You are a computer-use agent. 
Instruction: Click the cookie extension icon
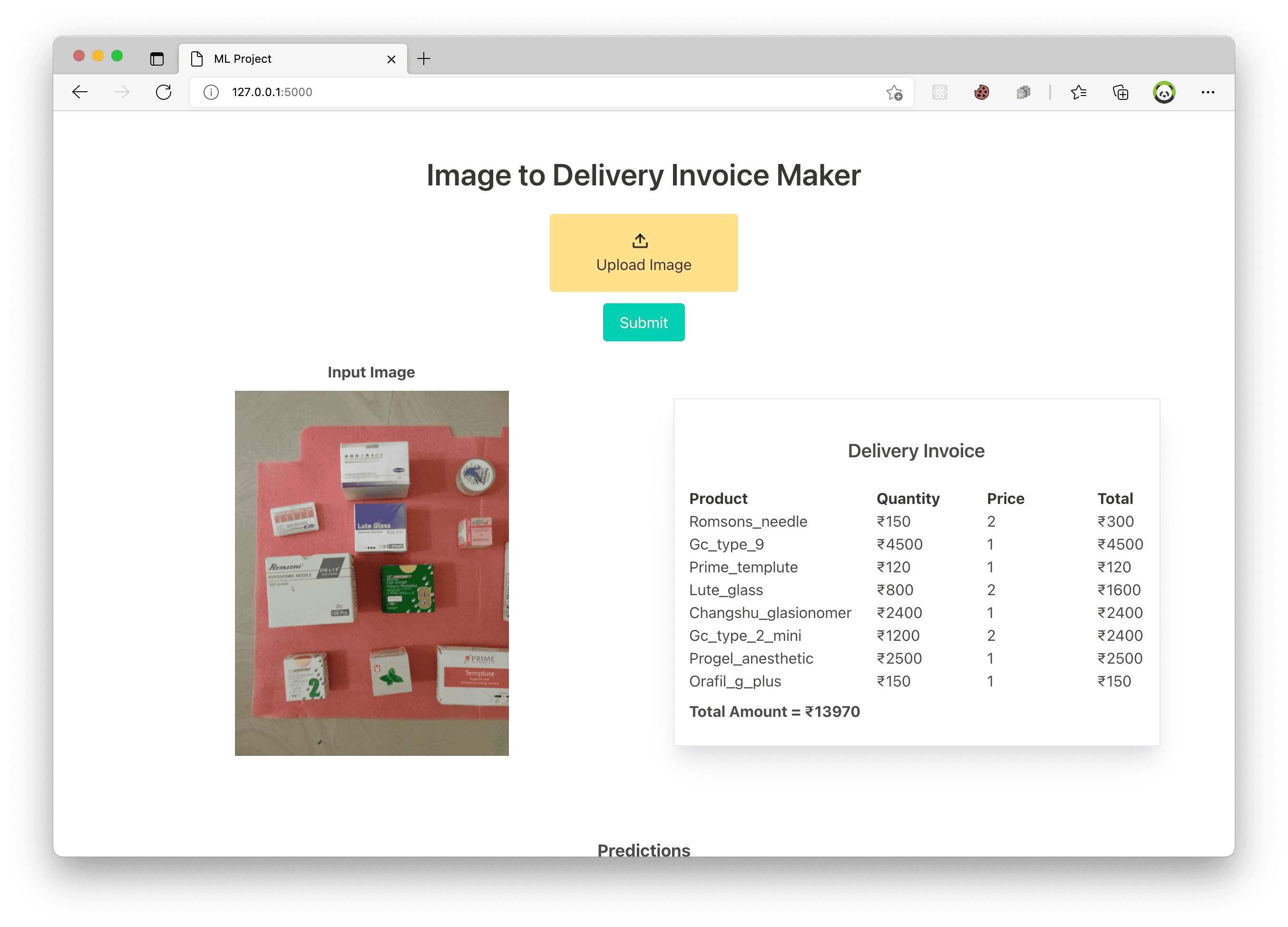tap(981, 92)
